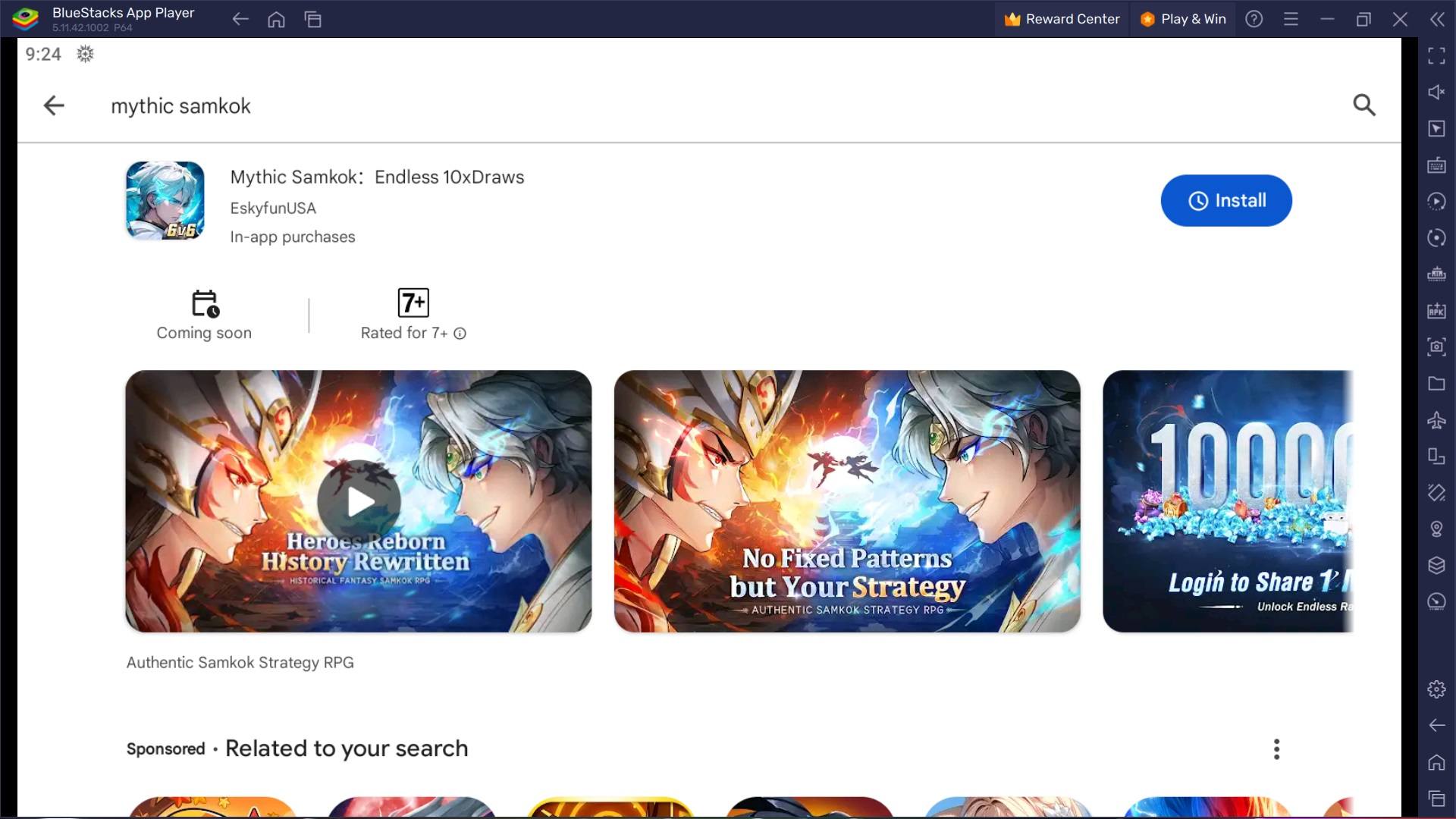Click the robot-shaped sidebar icon
The image size is (1456, 819).
pos(1436,274)
